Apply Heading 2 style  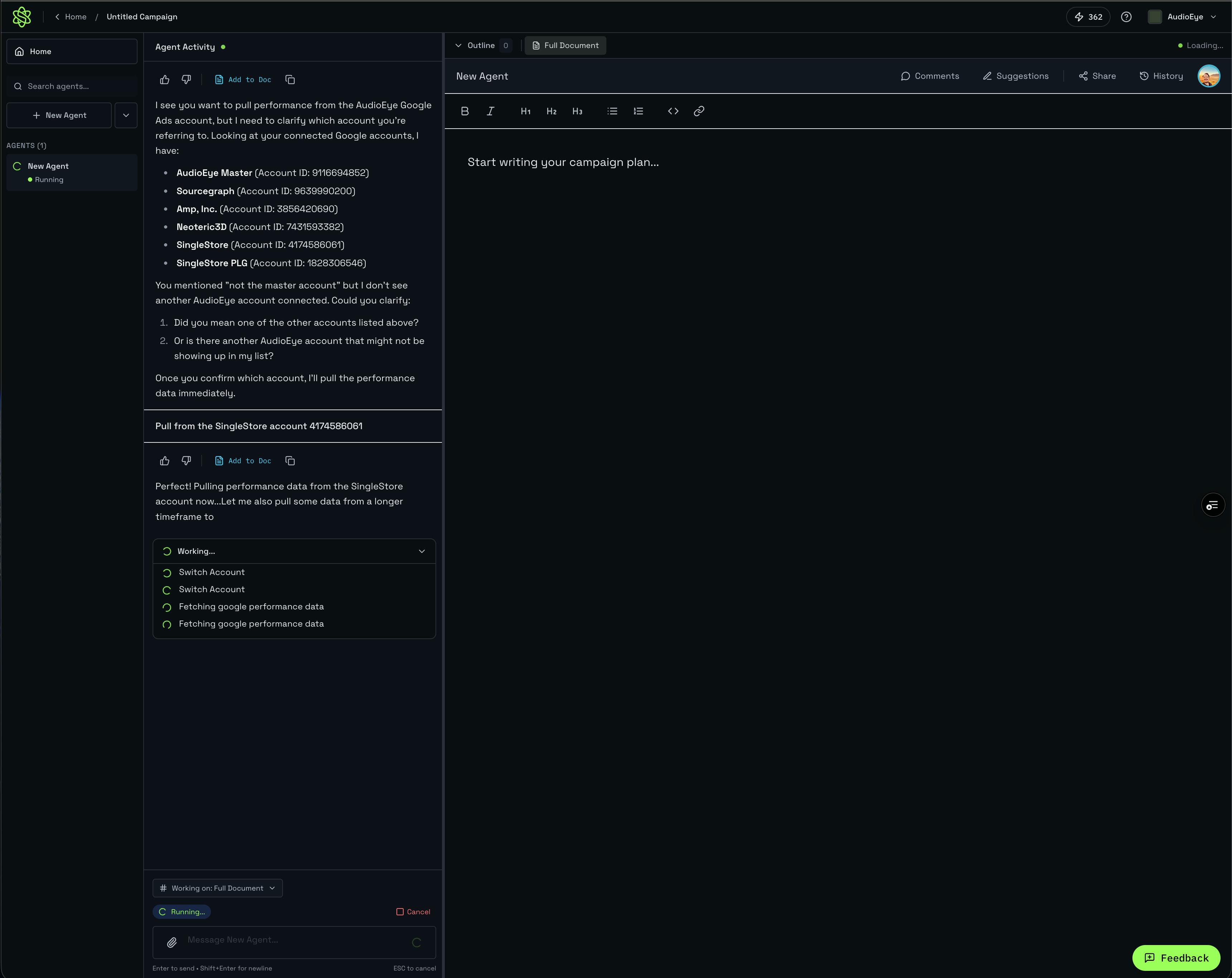click(x=552, y=111)
